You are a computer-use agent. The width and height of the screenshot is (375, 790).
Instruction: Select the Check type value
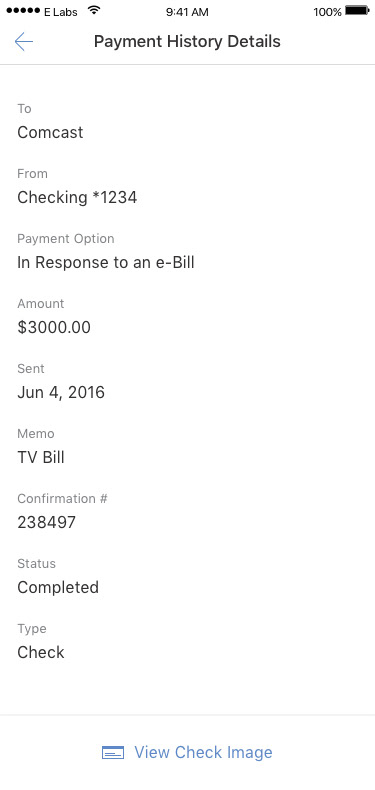[41, 652]
